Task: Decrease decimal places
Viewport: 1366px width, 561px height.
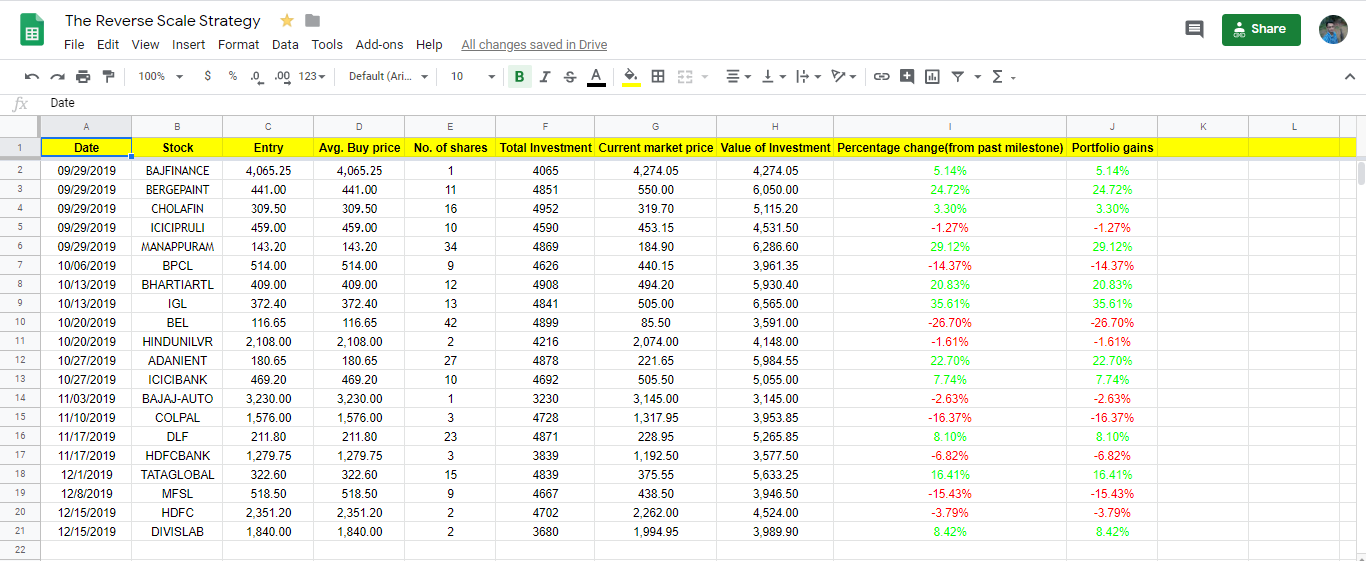Action: click(257, 76)
